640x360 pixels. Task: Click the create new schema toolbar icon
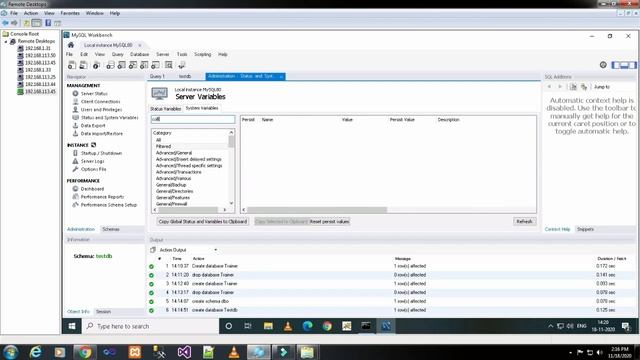tap(110, 65)
